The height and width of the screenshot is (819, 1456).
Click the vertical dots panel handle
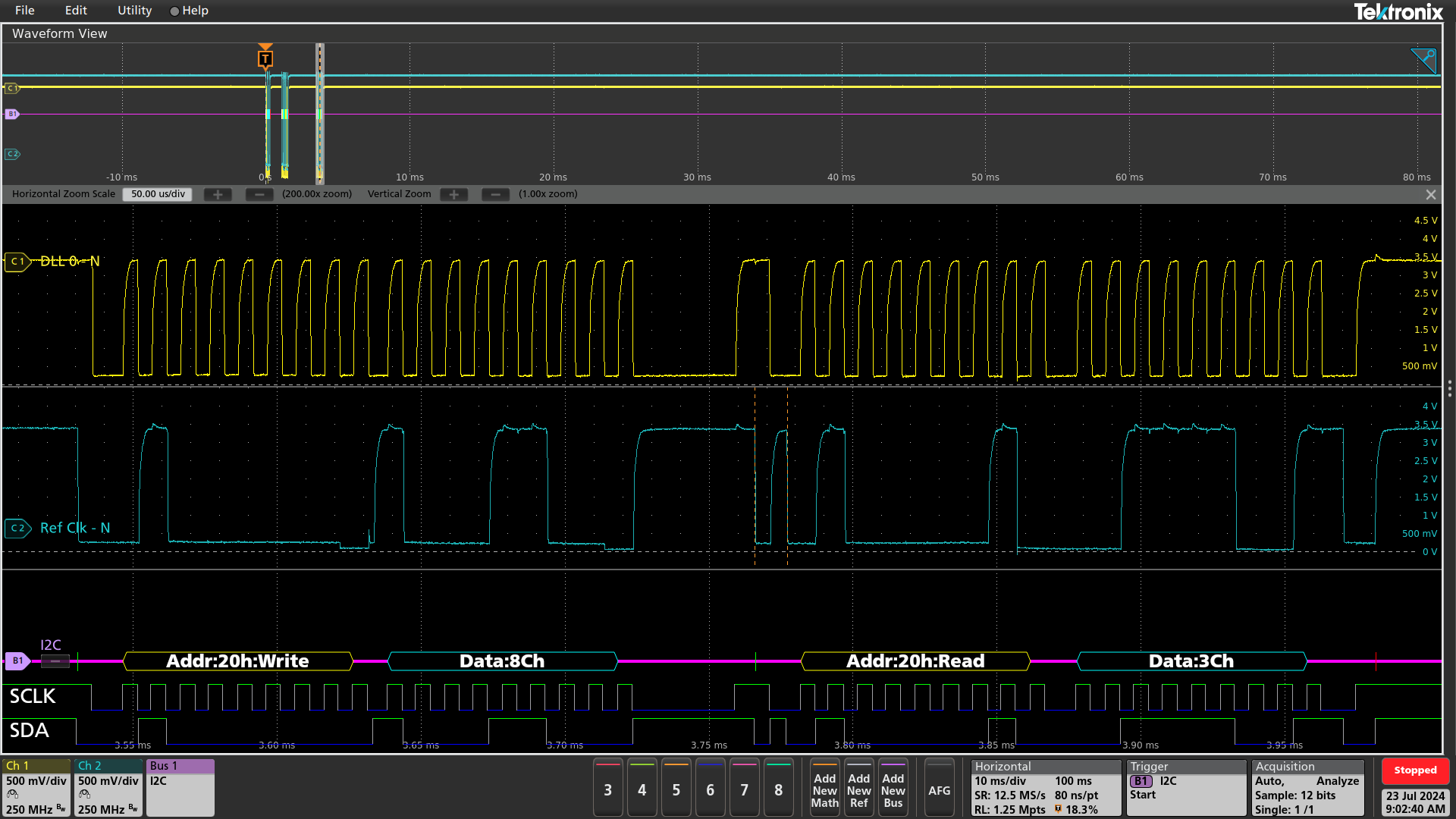click(1449, 389)
